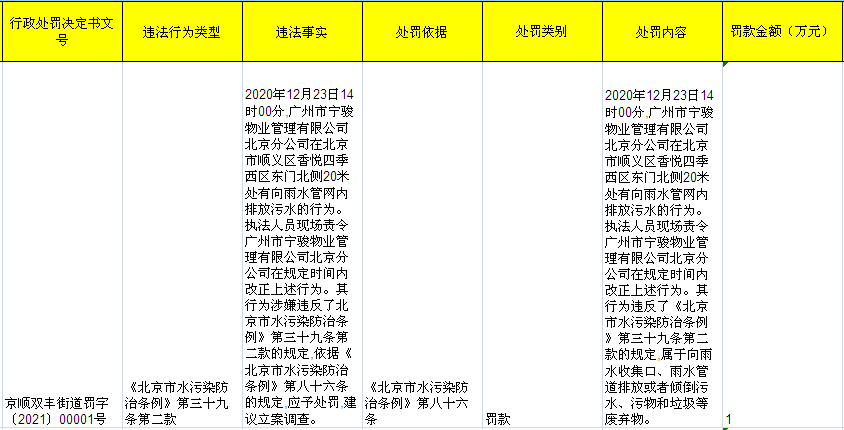Click the 违法事实 cell ending with 建议立案调查
Viewport: 844px width, 430px height.
pos(302,245)
